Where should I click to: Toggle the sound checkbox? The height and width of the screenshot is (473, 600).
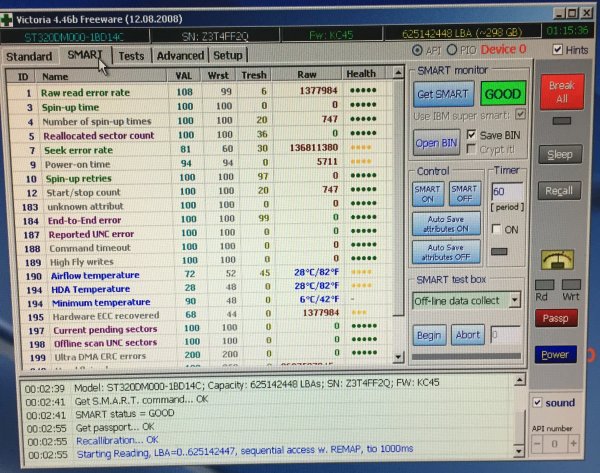click(537, 402)
